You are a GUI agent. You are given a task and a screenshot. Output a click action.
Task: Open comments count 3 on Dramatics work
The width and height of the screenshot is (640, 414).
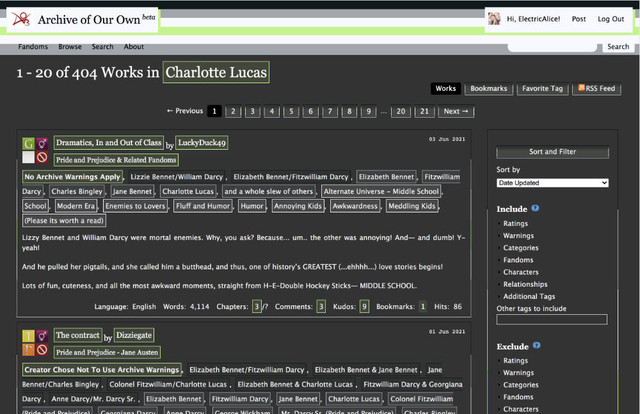(321, 306)
